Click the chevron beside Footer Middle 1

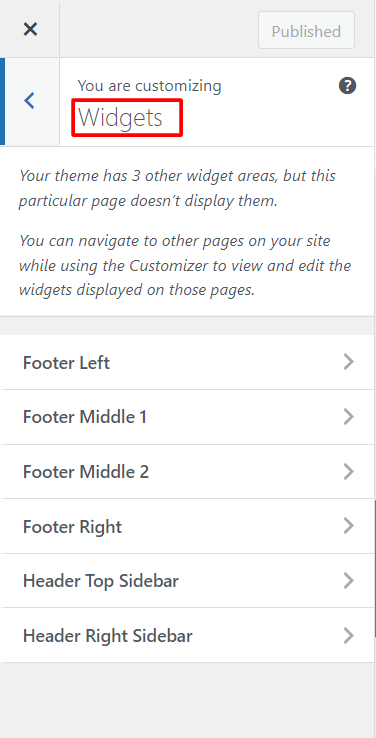point(348,417)
